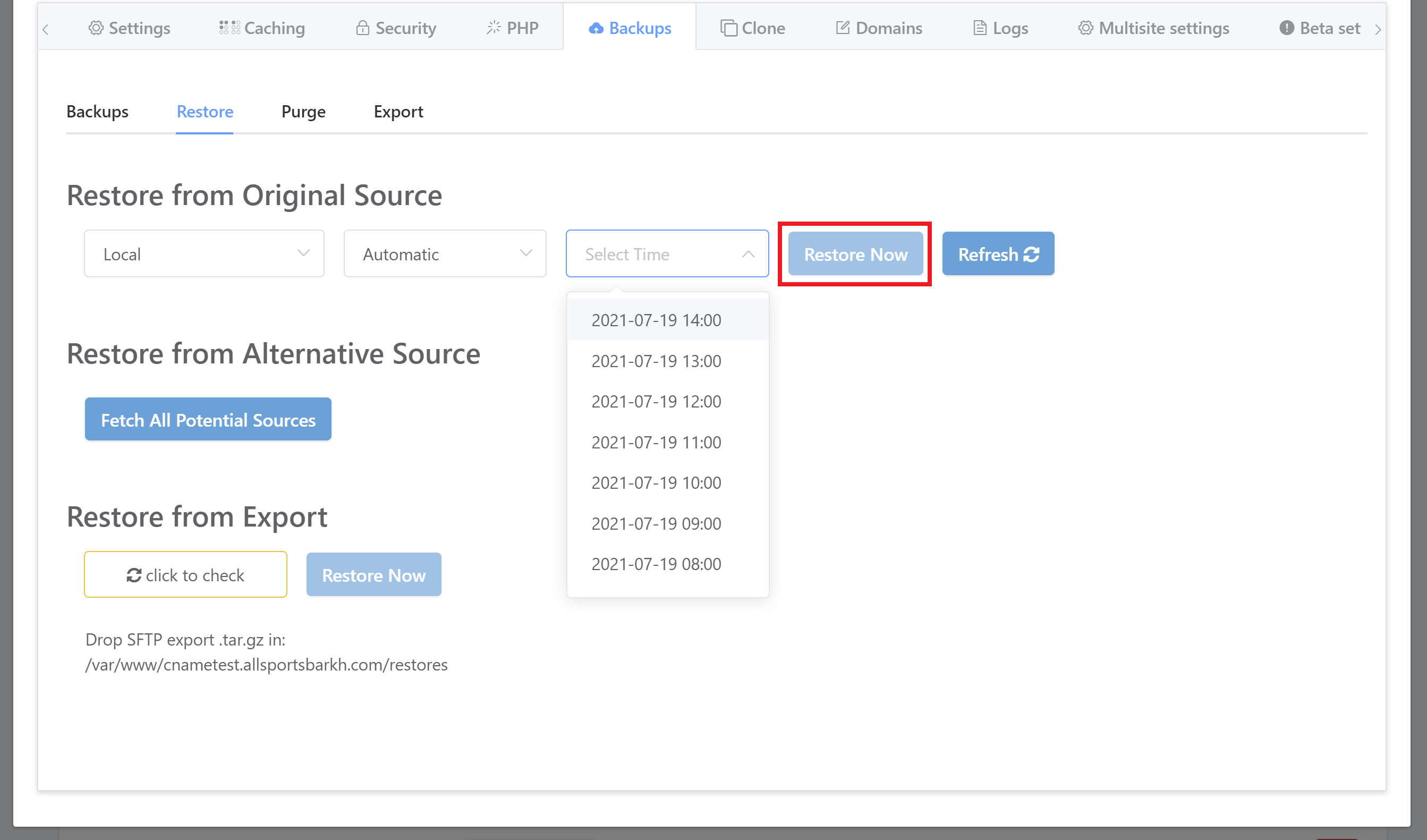Open the Security tab

[396, 28]
